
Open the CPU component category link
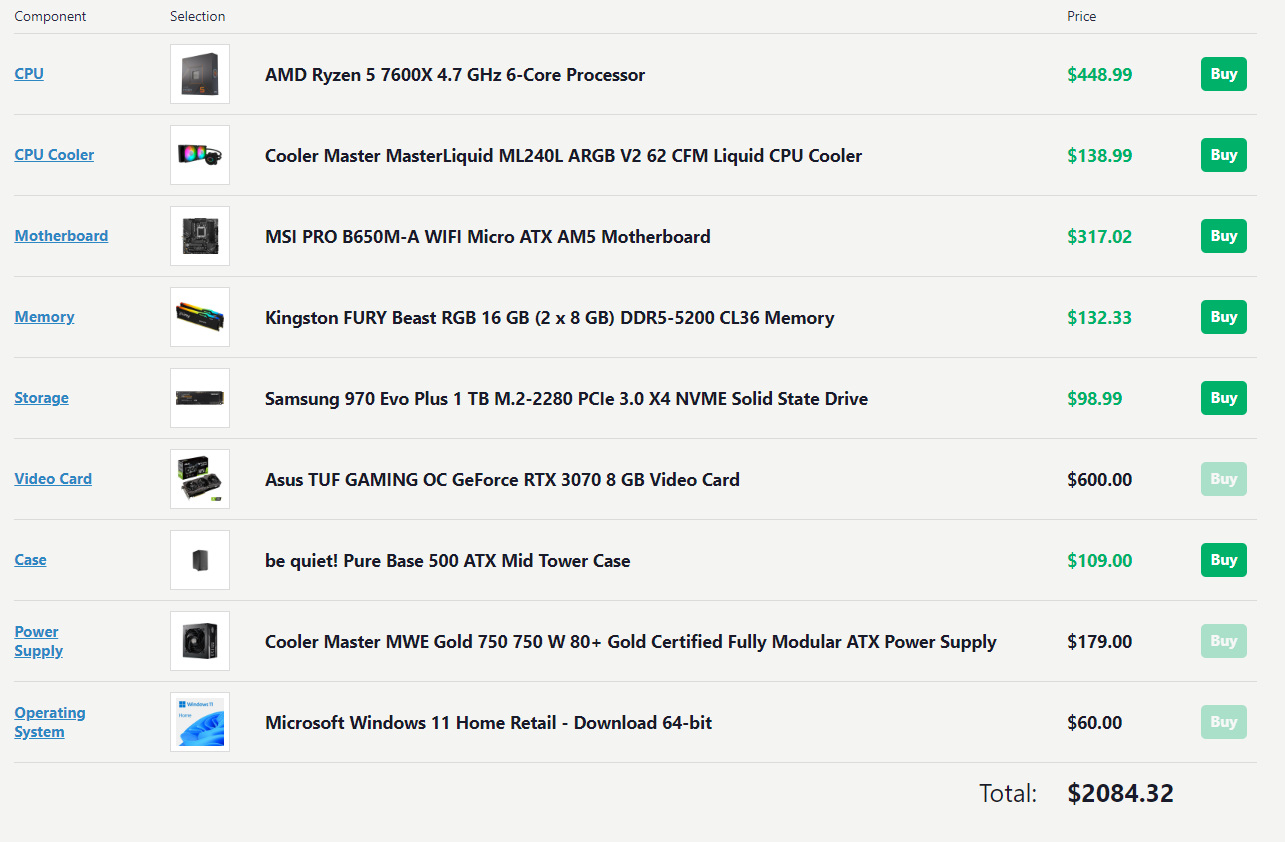point(29,74)
